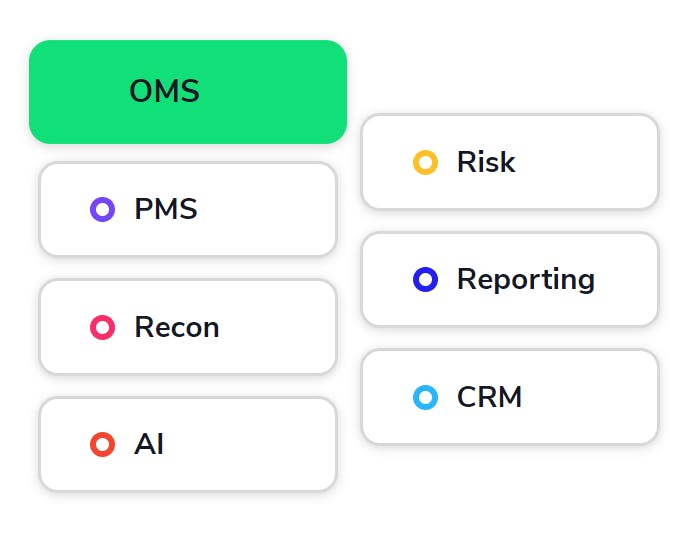Screen dimensions: 700x536
Task: Click the light blue ring icon beside CRM
Action: pyautogui.click(x=425, y=398)
